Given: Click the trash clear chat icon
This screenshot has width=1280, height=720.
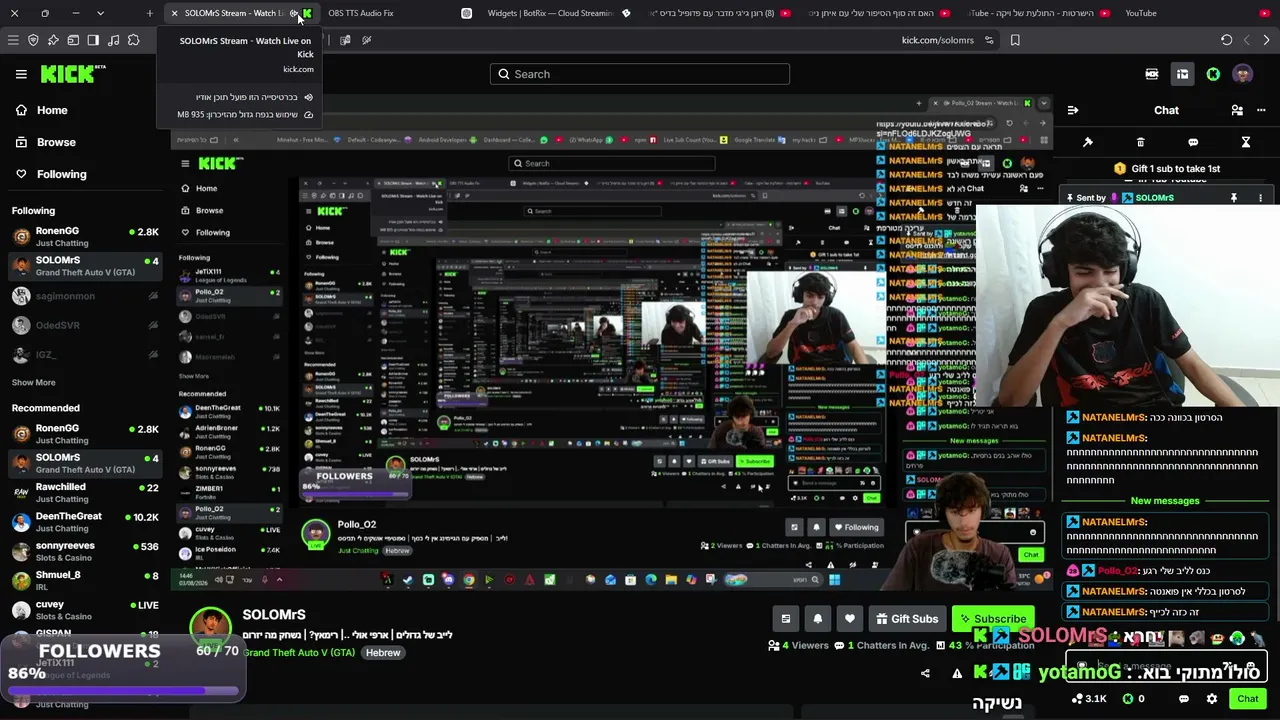Looking at the screenshot, I should point(1141,142).
